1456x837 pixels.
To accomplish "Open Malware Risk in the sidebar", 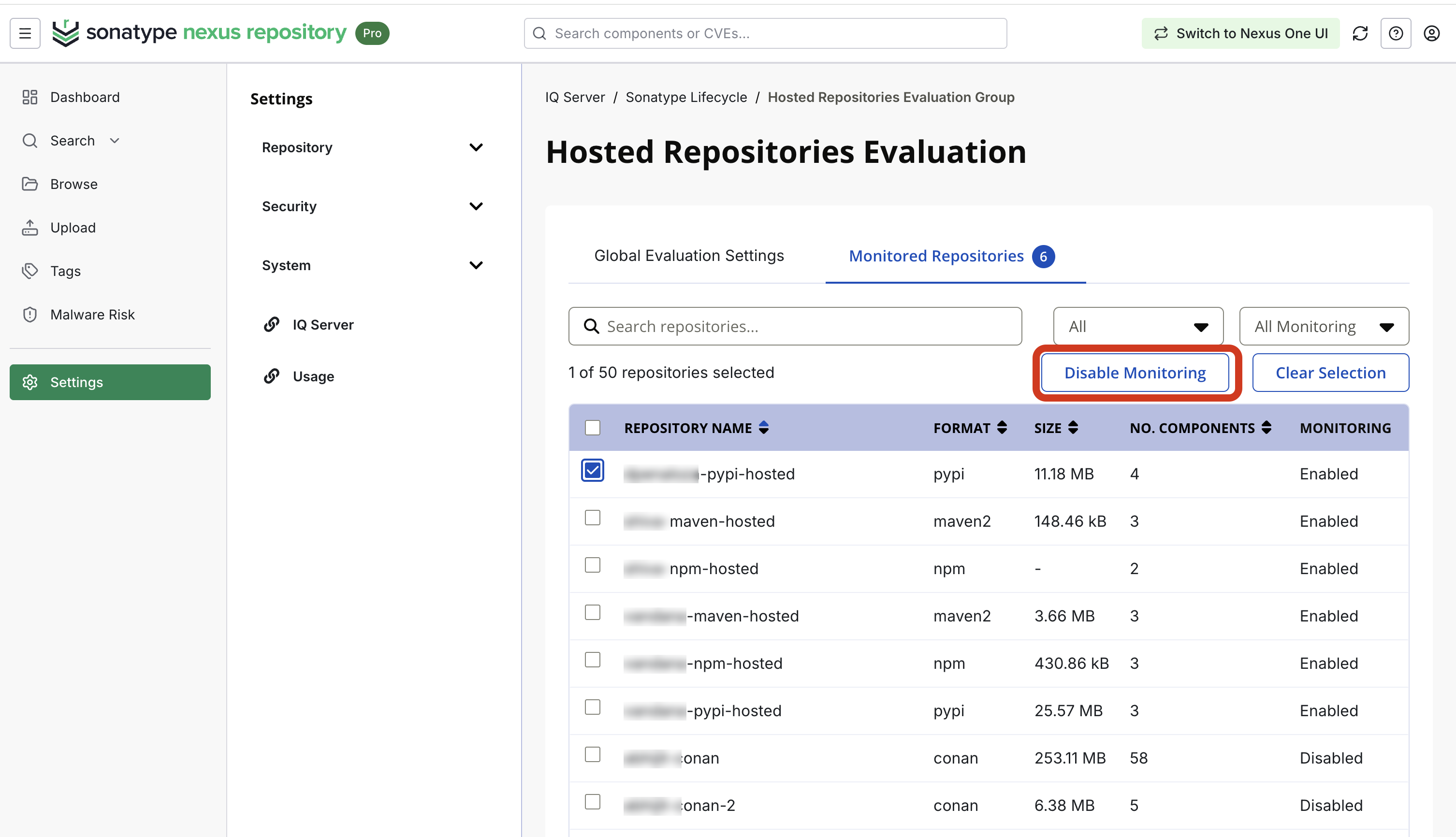I will point(110,315).
